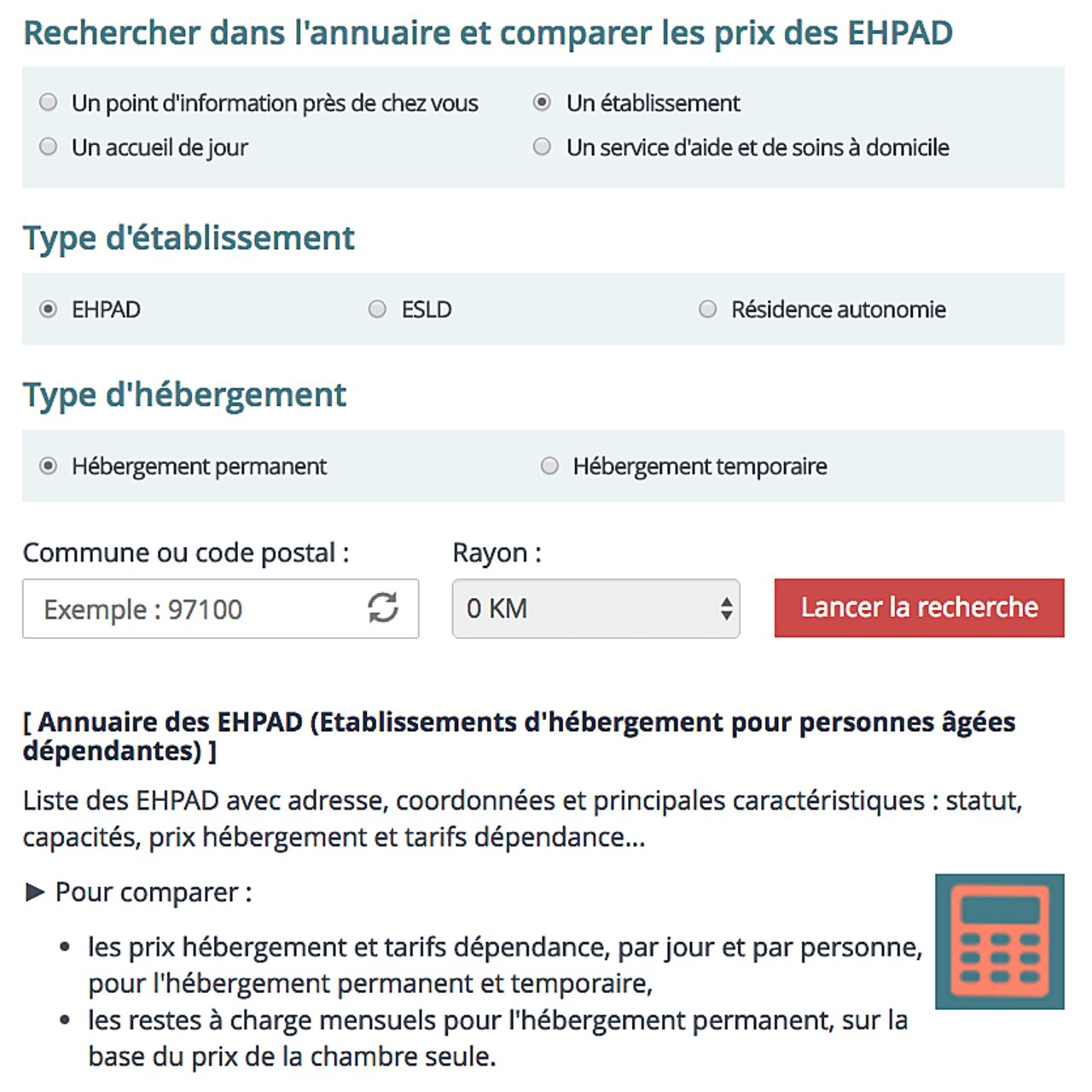Click the up/down arrows on the Rayon selector

pyautogui.click(x=725, y=608)
